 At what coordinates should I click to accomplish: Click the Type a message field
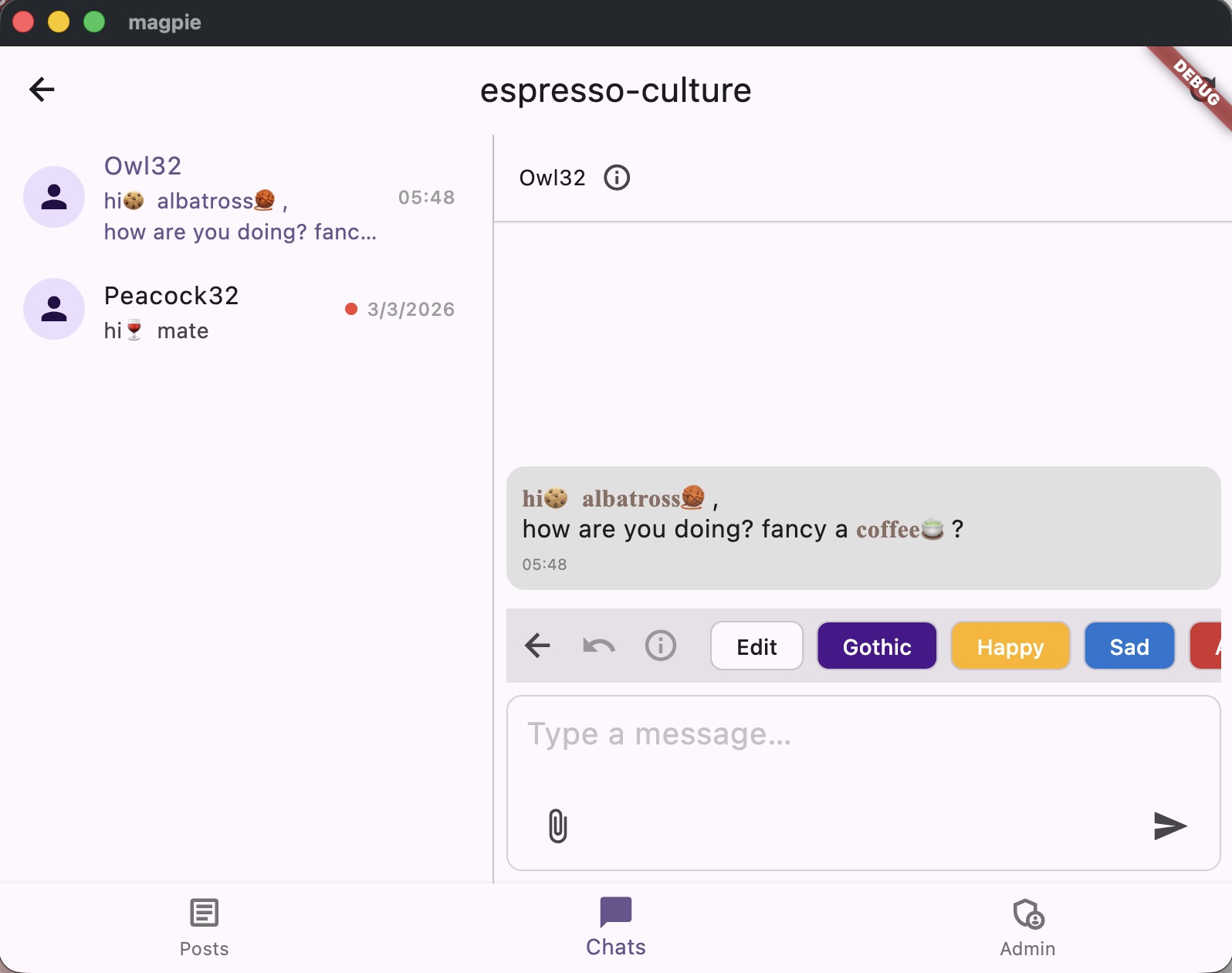[863, 783]
